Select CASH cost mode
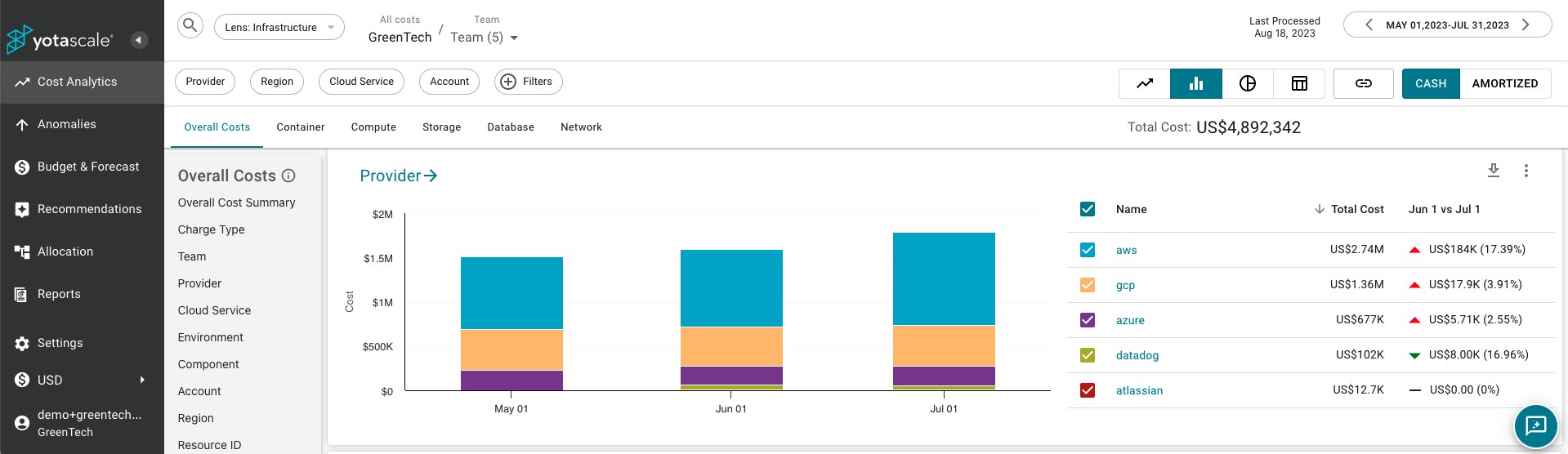 click(1431, 83)
